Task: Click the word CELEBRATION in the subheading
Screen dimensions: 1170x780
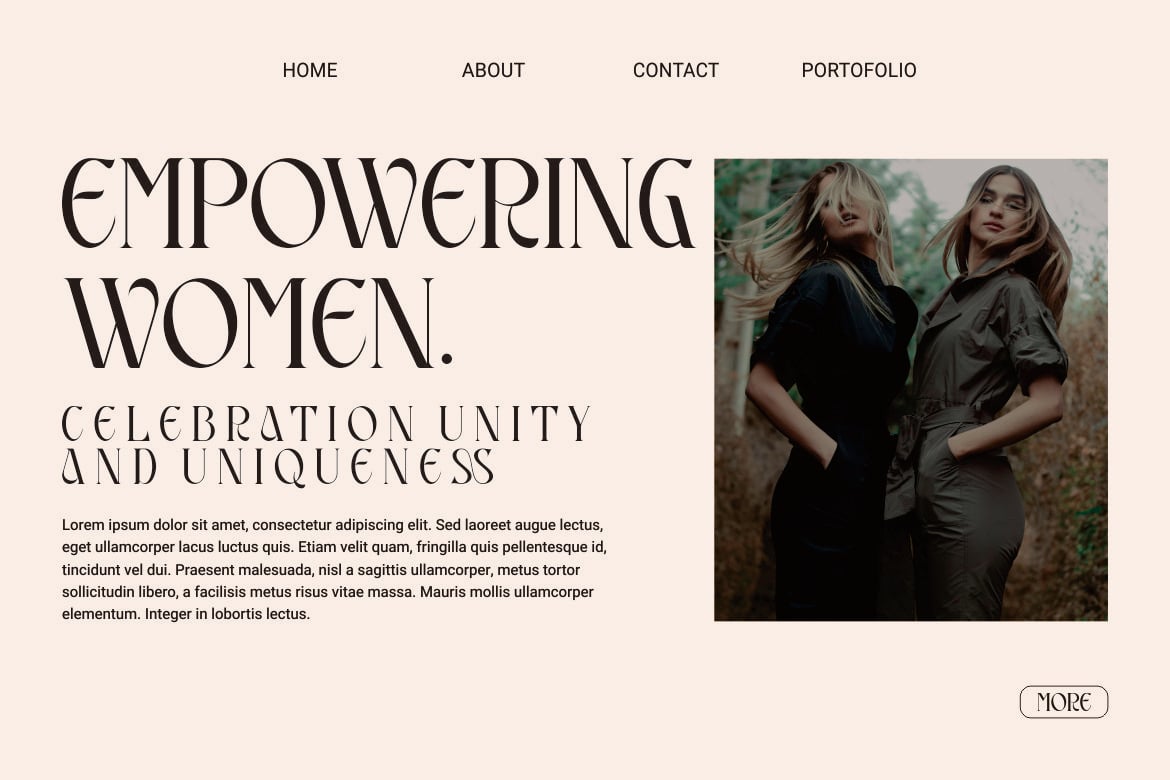Action: click(238, 423)
